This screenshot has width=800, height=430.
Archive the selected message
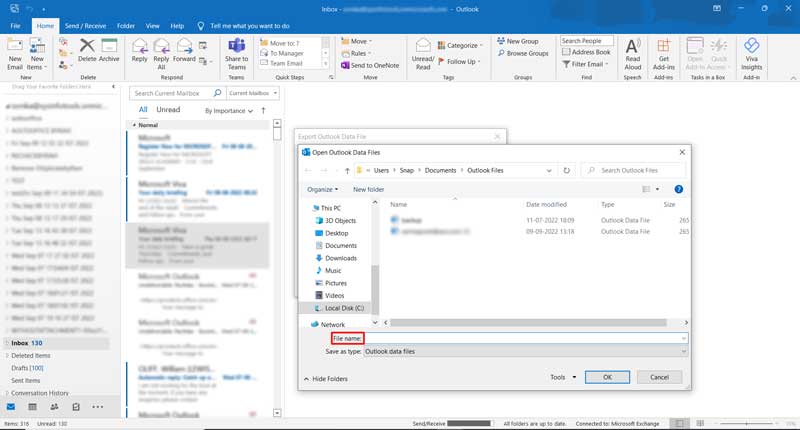pos(109,50)
